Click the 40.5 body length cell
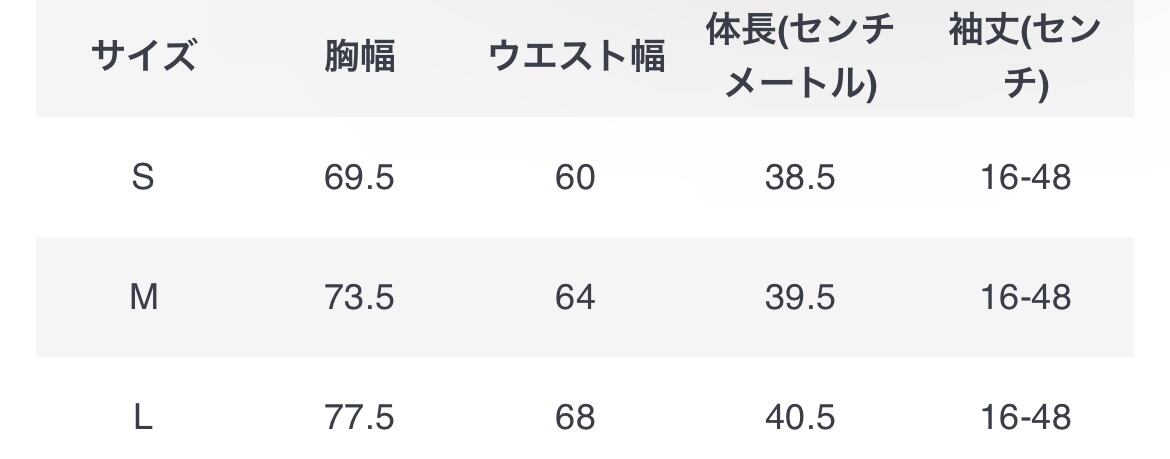This screenshot has width=1170, height=459. coord(799,417)
